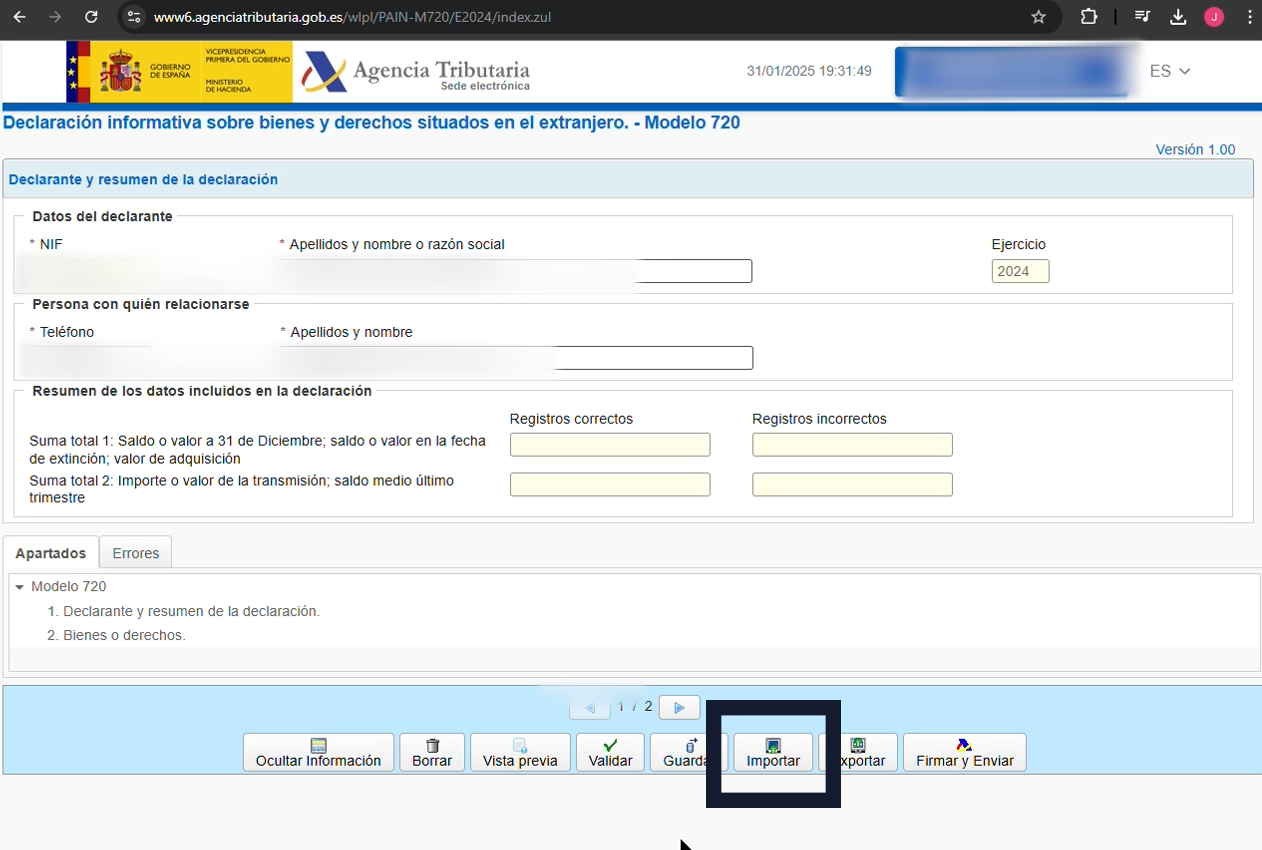This screenshot has width=1262, height=850.
Task: Open '2. Bienes o derechos' section
Action: 124,635
